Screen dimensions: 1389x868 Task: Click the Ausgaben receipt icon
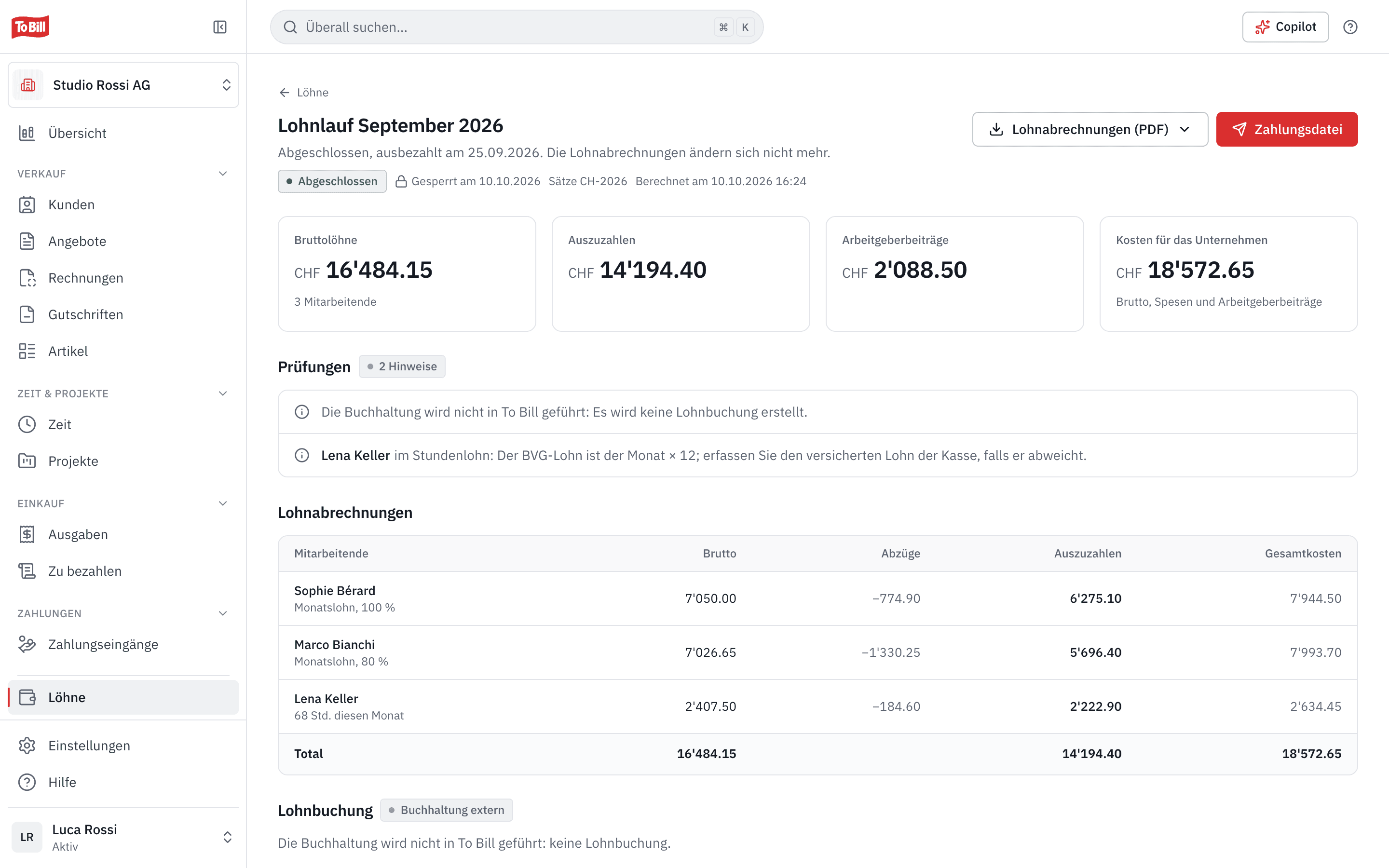tap(27, 534)
